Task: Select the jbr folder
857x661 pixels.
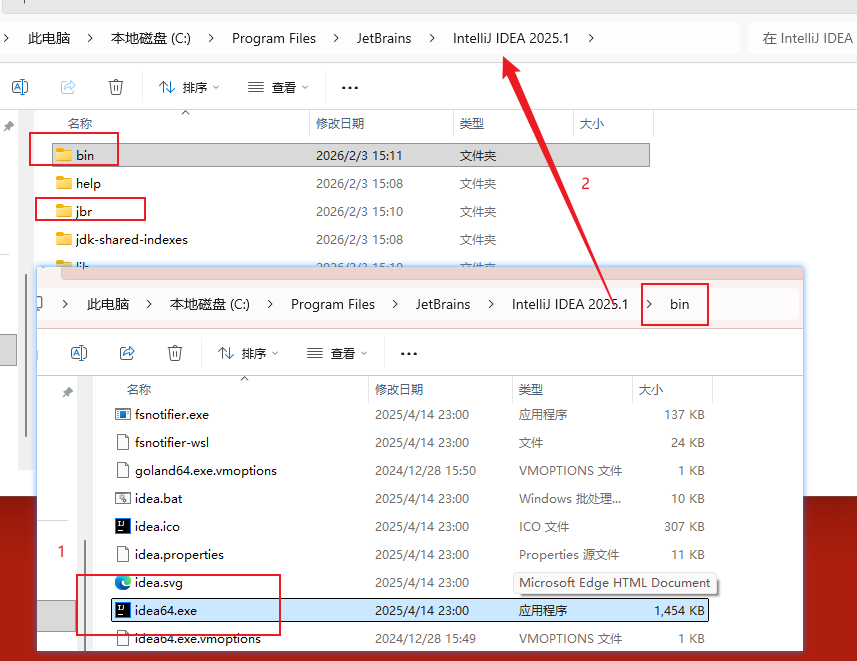Action: (x=74, y=212)
